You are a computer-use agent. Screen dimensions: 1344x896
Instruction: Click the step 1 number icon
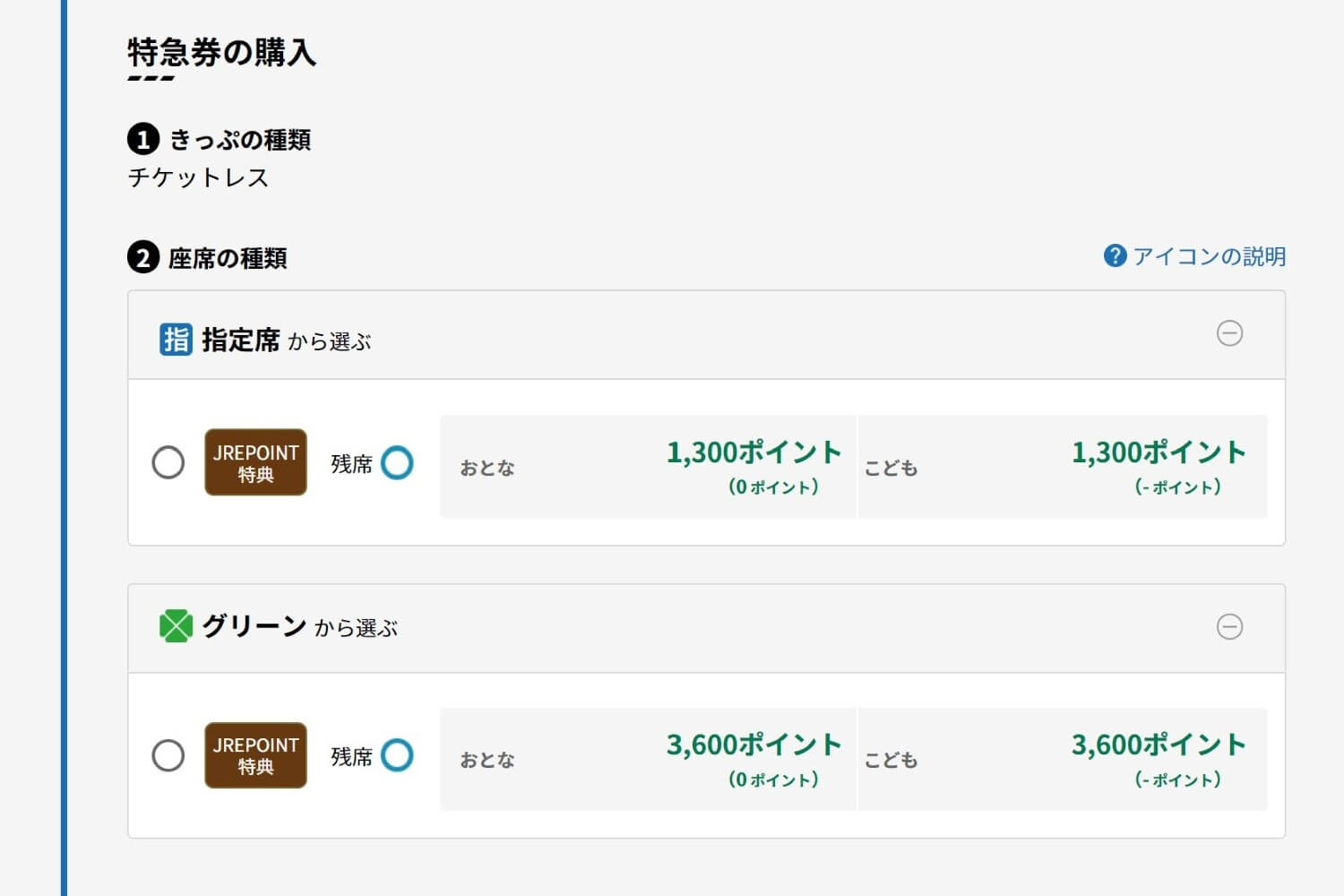tap(143, 140)
